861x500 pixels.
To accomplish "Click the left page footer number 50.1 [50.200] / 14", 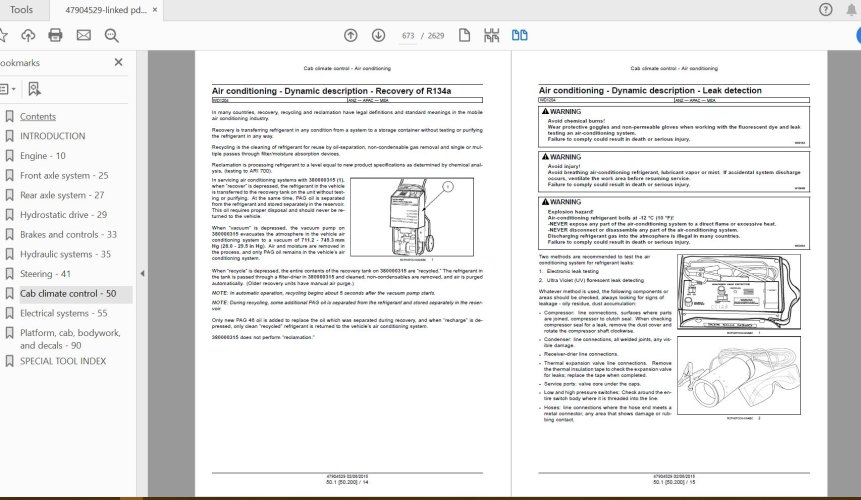I will (347, 482).
